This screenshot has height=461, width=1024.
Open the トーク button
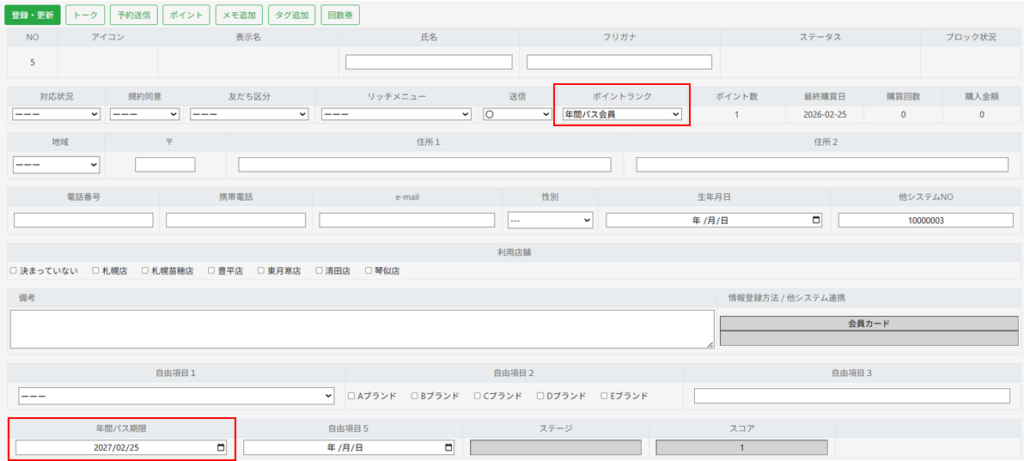(x=84, y=15)
